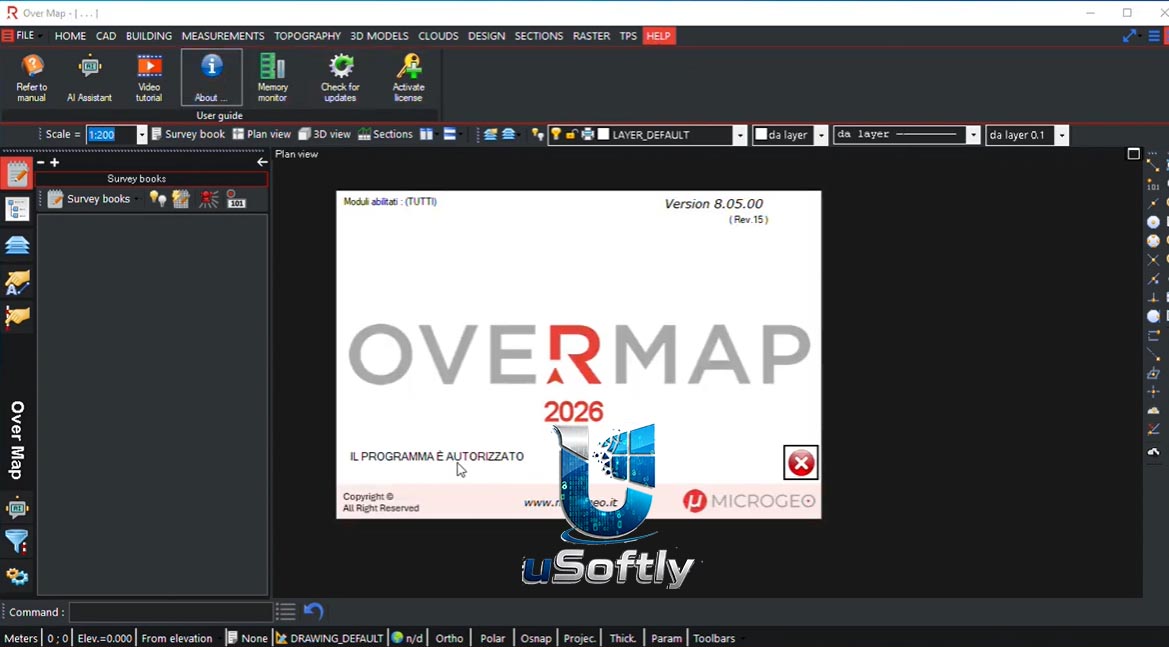Open the TOPOGRAPHY ribbon tab
1169x647 pixels.
307,36
